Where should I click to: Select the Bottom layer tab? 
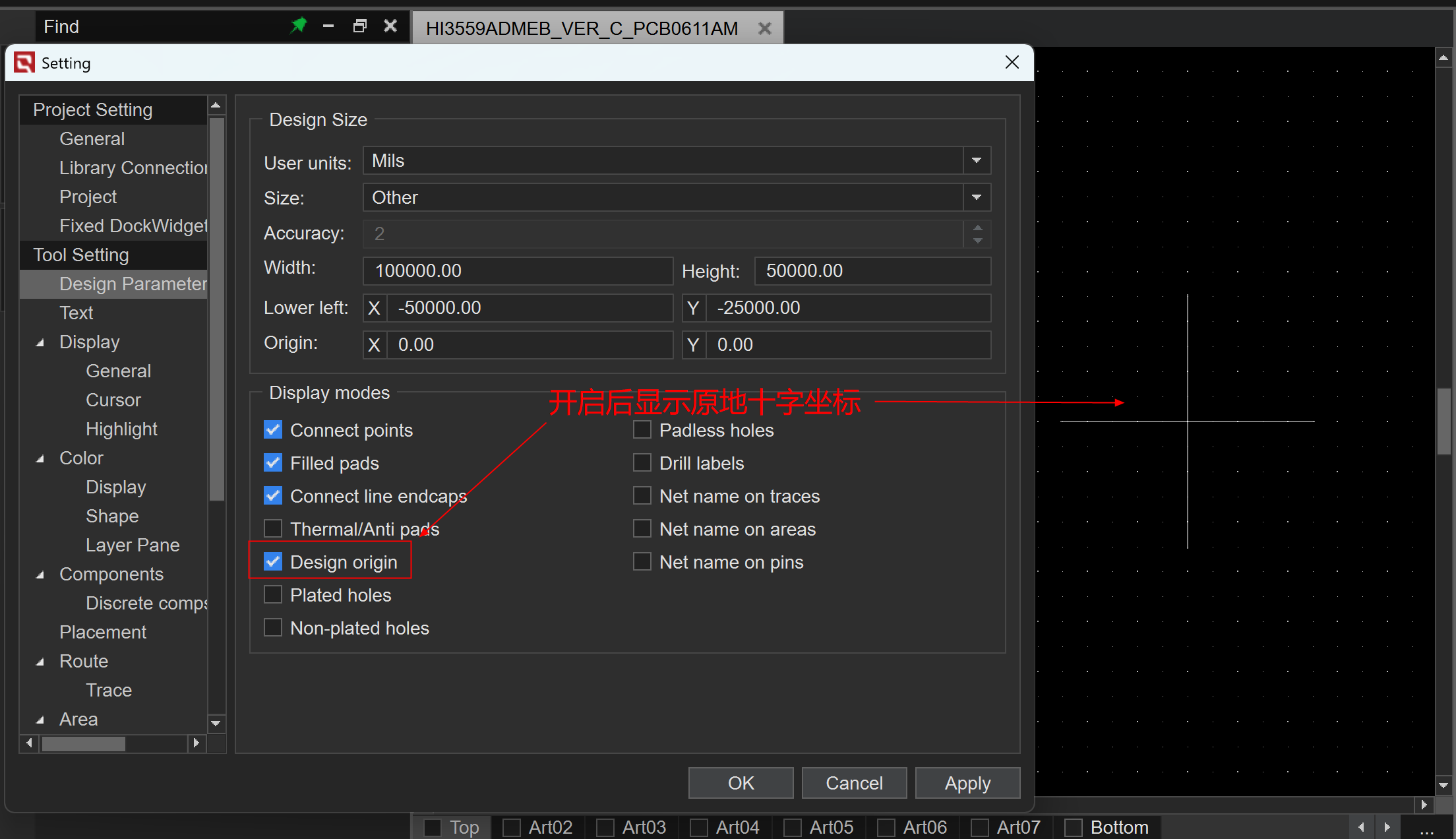(x=1118, y=827)
